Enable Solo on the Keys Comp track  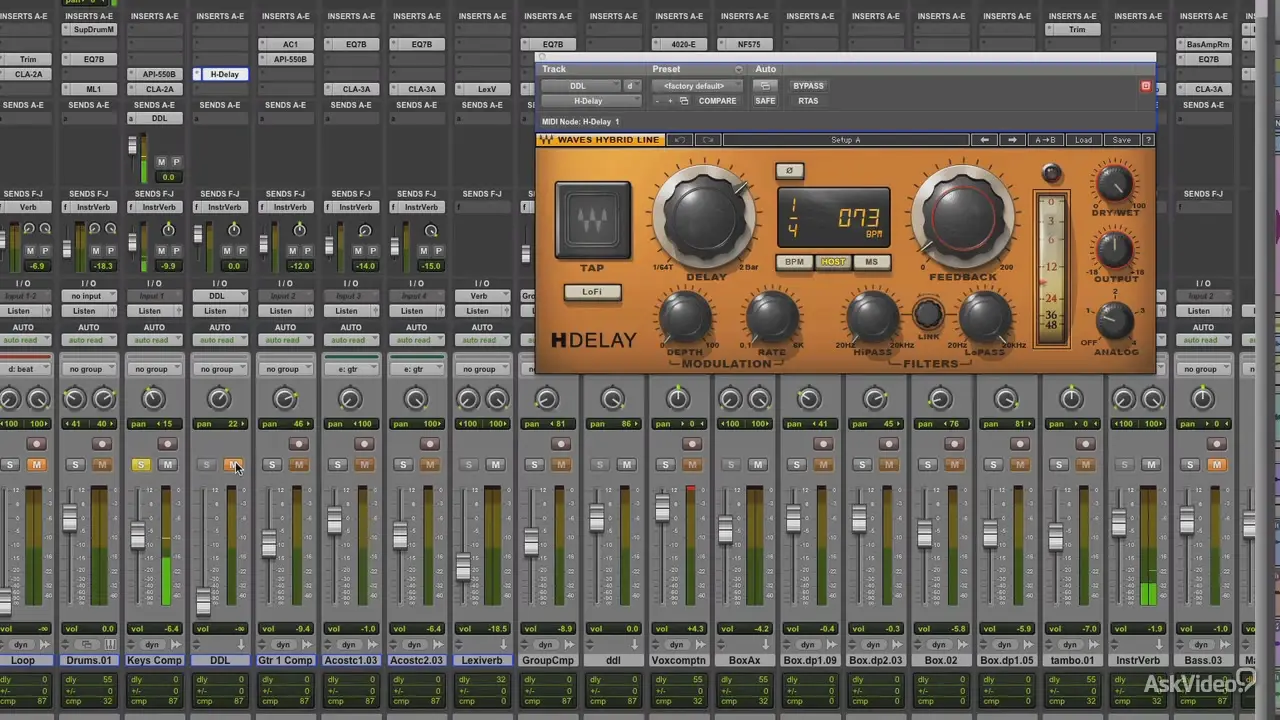(140, 465)
